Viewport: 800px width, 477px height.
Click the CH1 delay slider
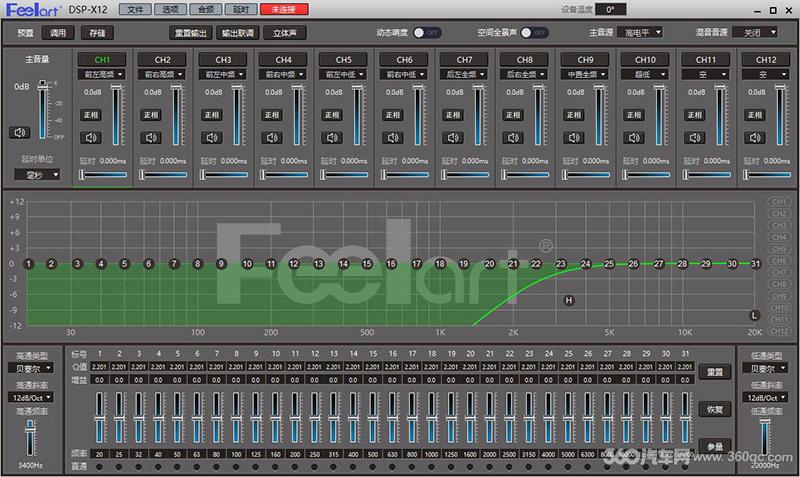coord(104,175)
